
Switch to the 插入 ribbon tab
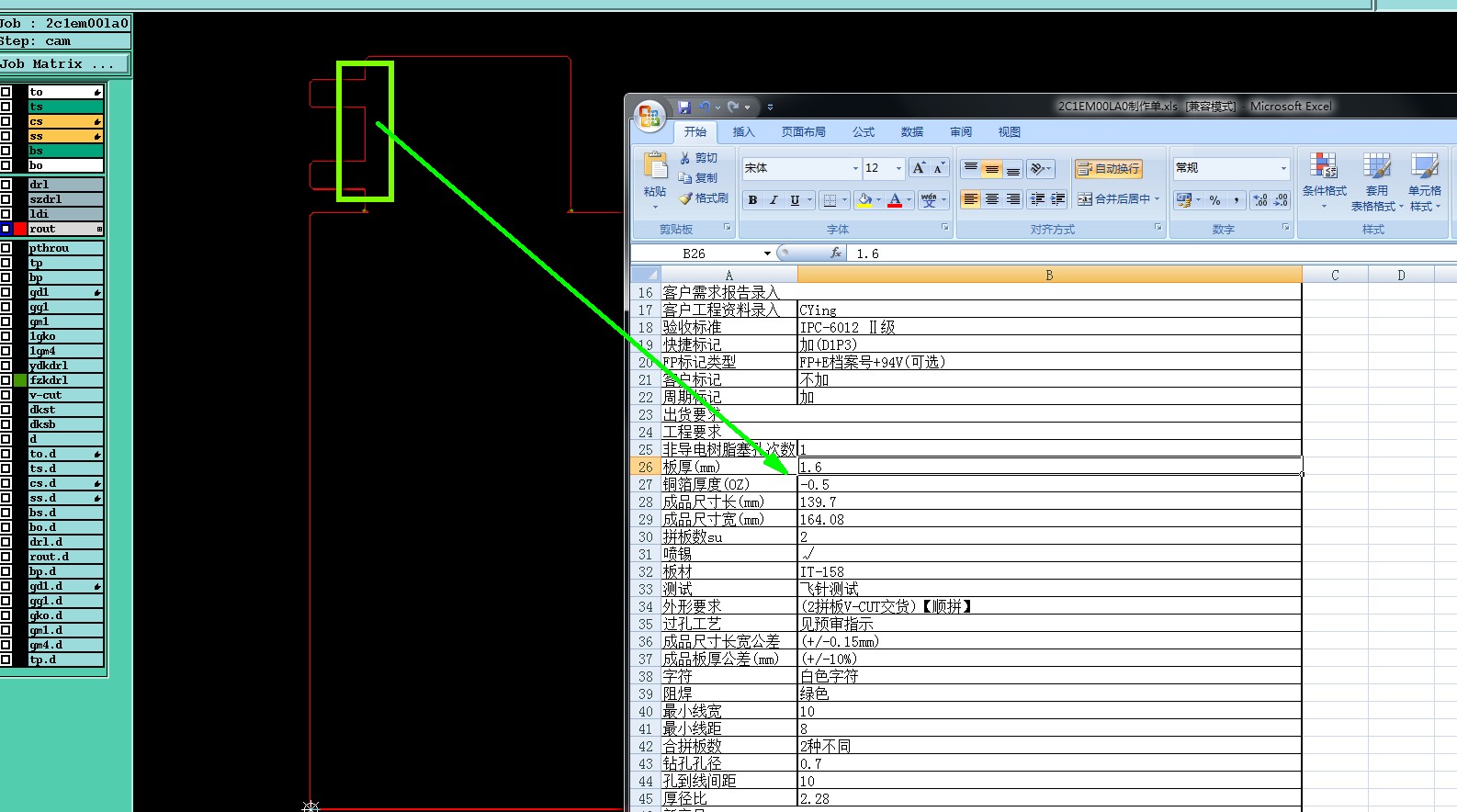click(x=743, y=132)
